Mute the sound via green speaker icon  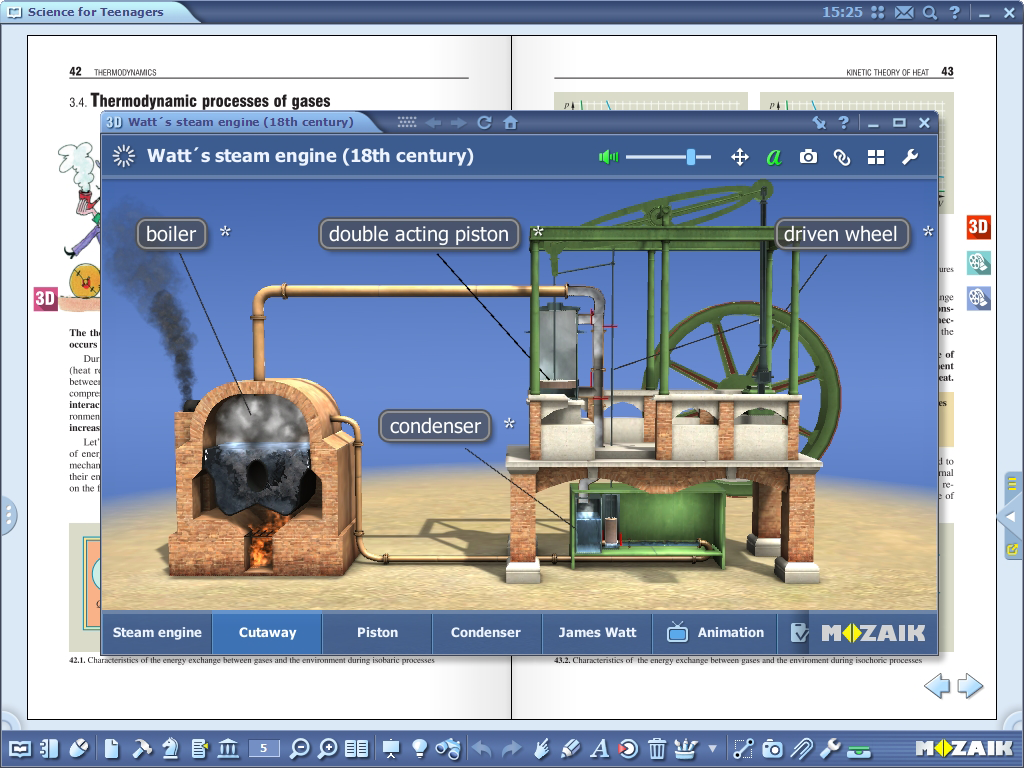click(608, 157)
